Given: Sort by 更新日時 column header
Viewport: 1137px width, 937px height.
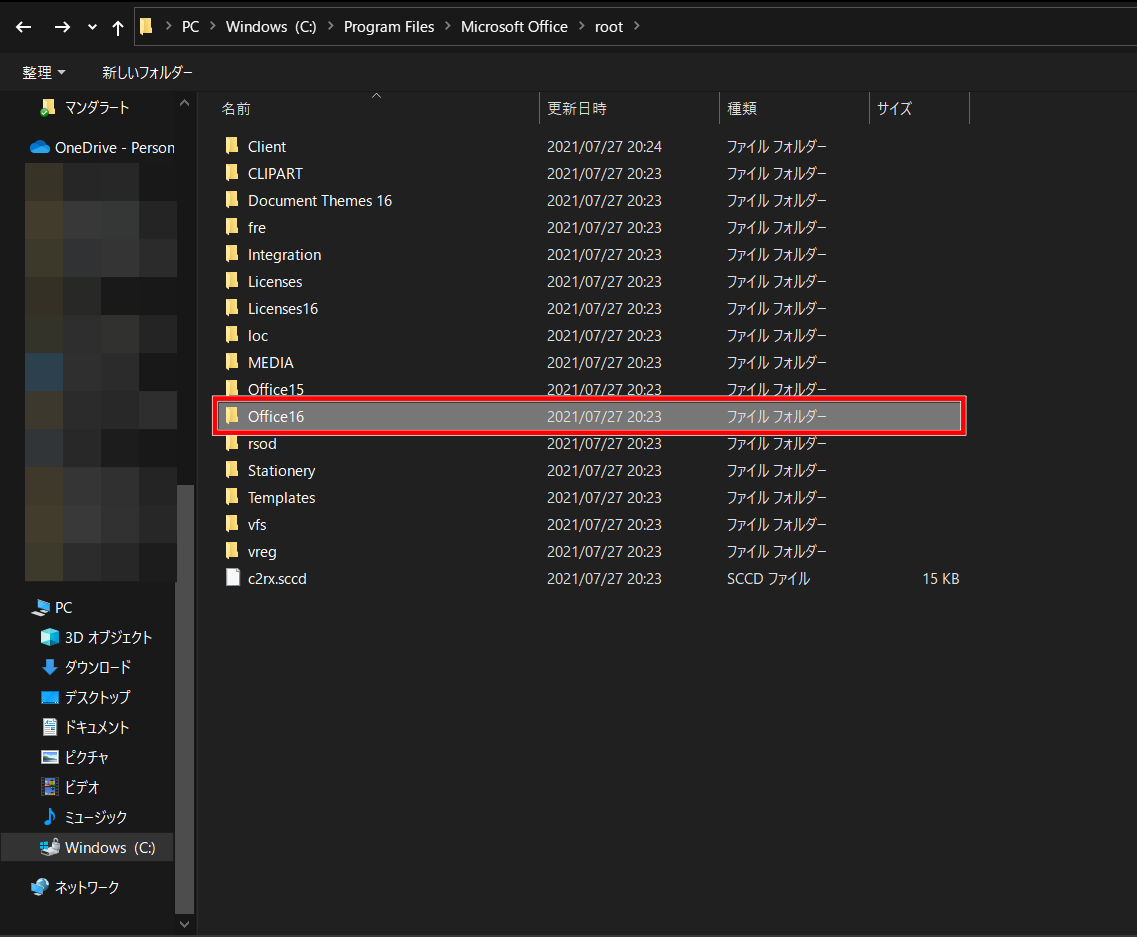Looking at the screenshot, I should point(576,109).
